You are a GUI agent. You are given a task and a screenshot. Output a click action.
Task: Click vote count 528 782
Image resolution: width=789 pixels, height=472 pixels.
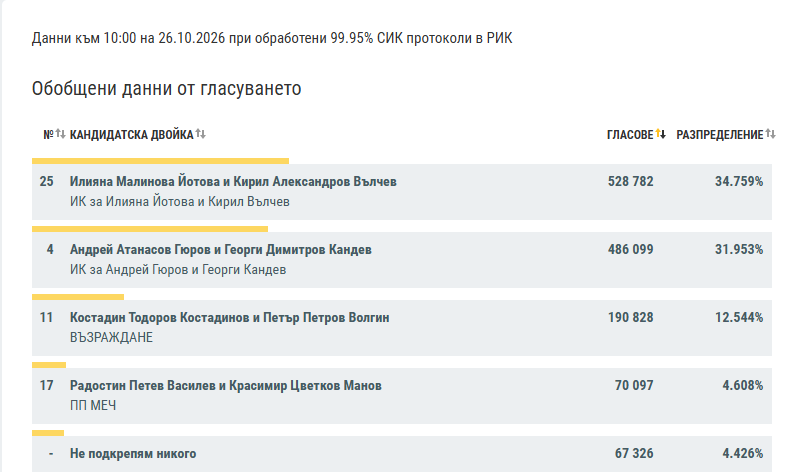coord(630,181)
